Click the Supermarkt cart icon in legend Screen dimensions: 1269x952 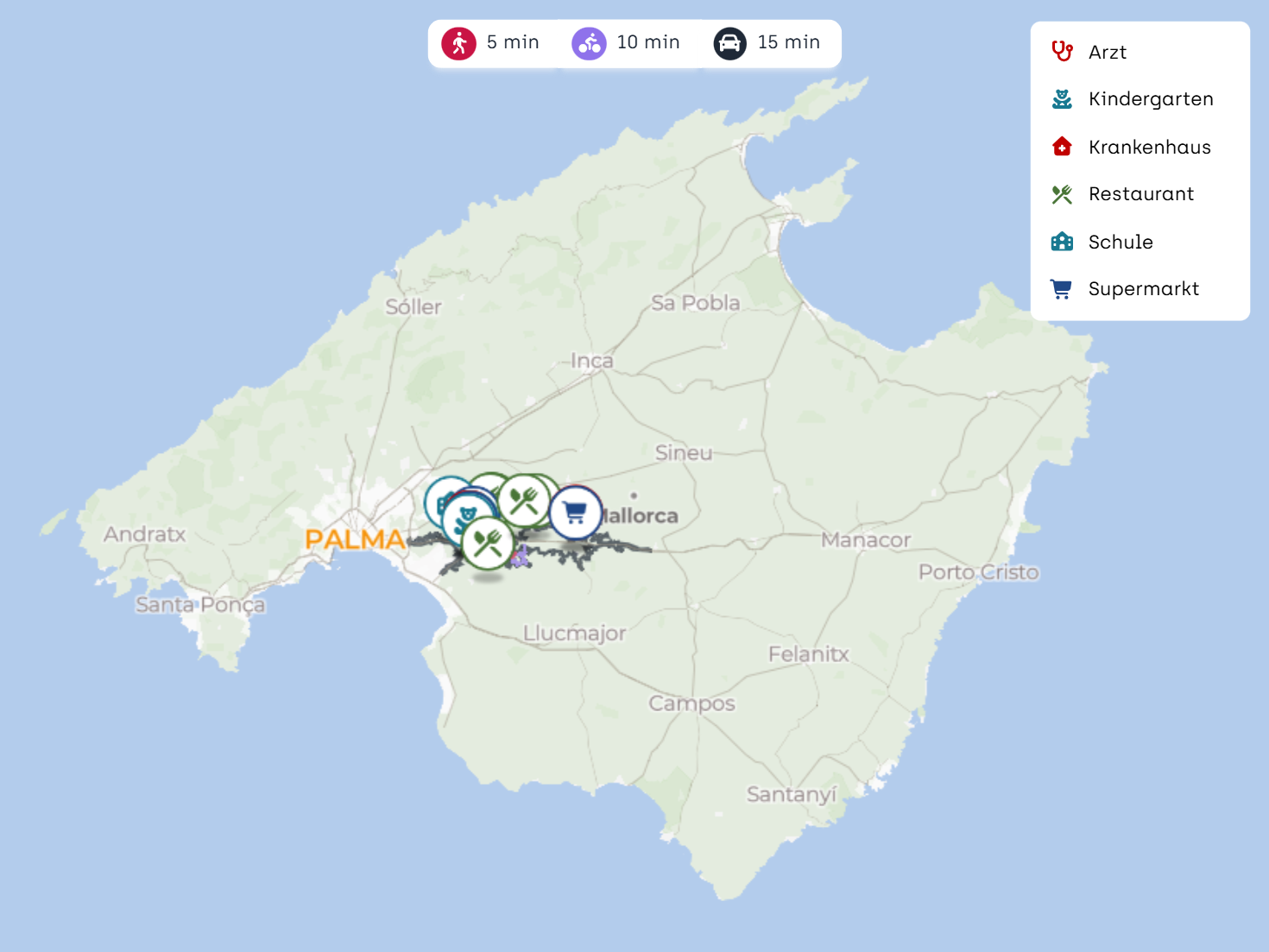(x=1062, y=289)
